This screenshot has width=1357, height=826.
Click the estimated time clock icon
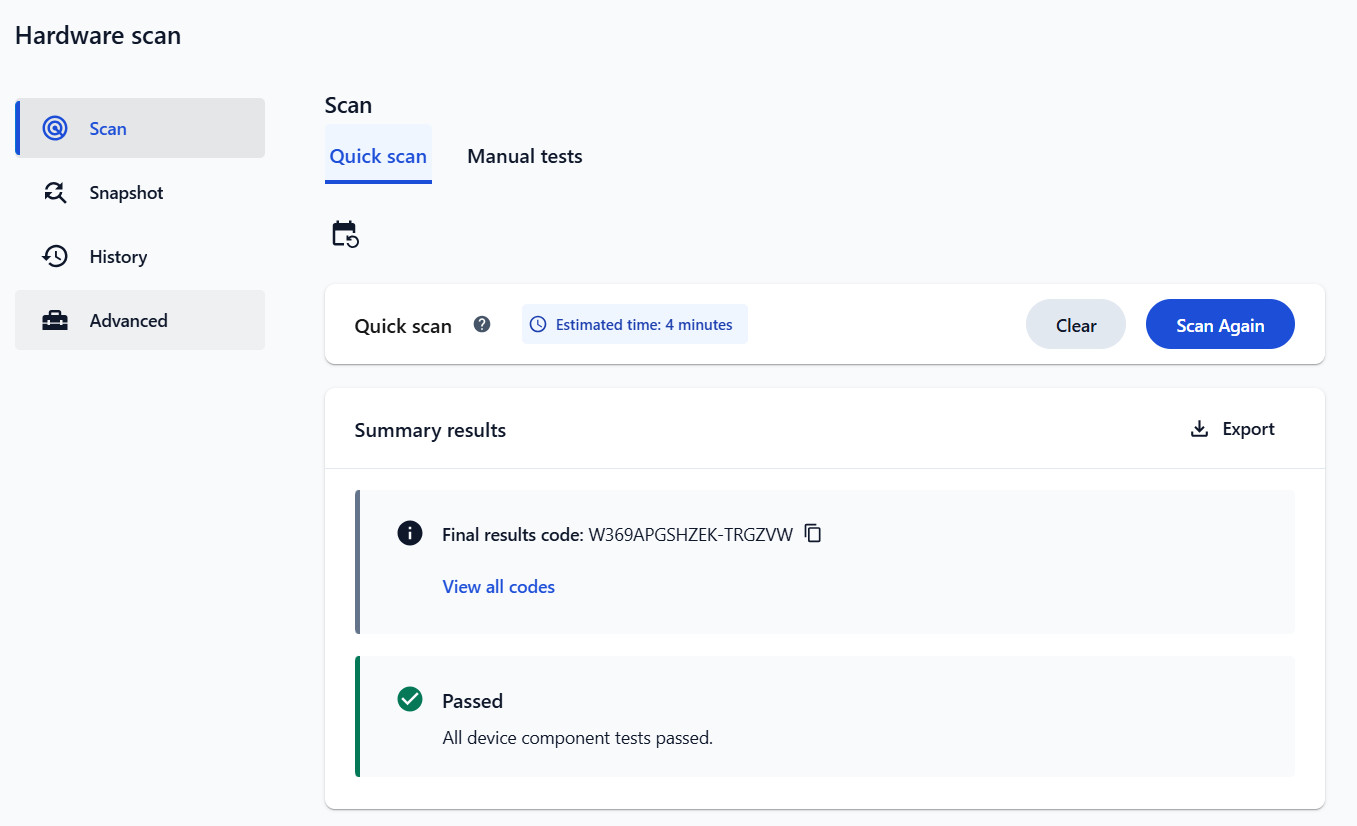(538, 324)
